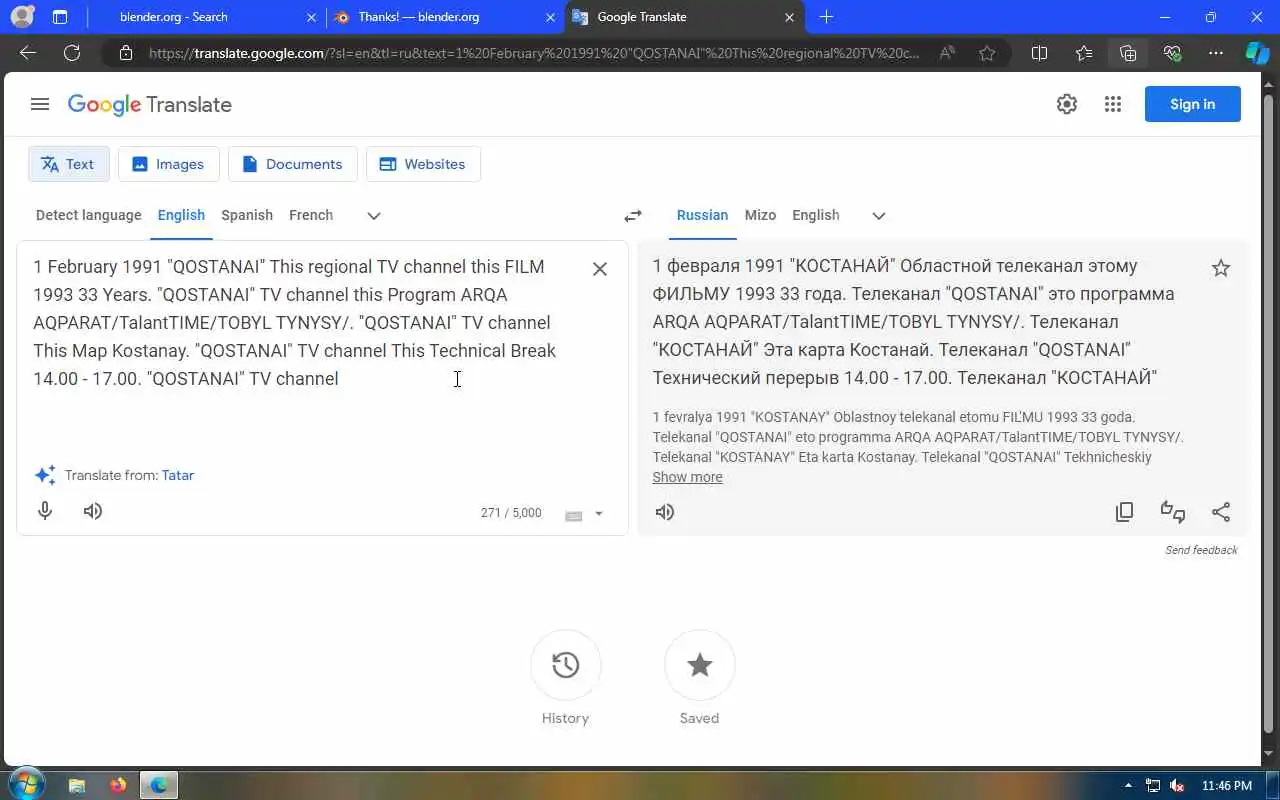The height and width of the screenshot is (800, 1280).
Task: Close the Google Translate browser tab
Action: click(x=790, y=17)
